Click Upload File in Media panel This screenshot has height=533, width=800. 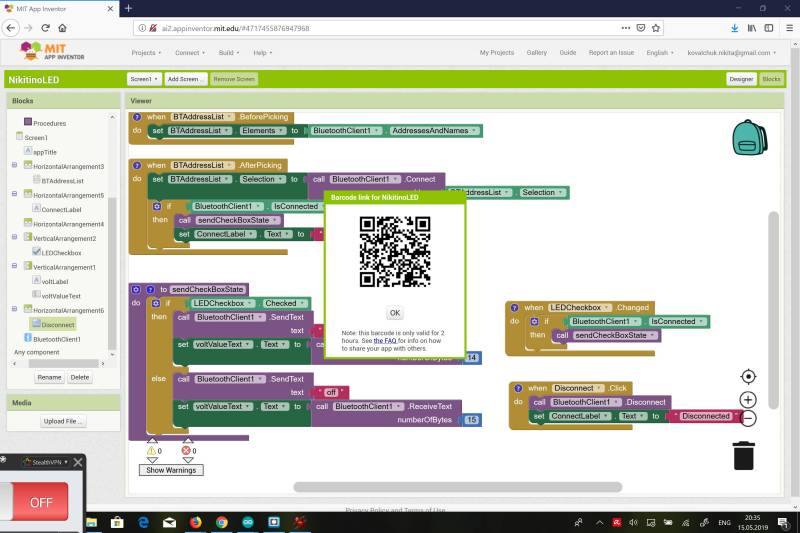pyautogui.click(x=63, y=421)
